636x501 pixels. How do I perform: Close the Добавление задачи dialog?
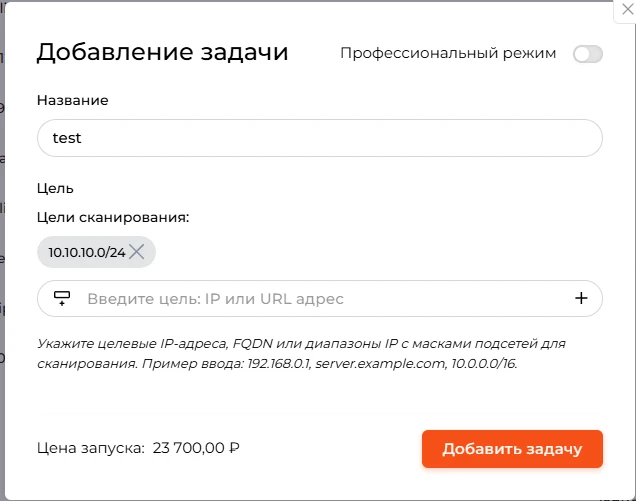627,9
